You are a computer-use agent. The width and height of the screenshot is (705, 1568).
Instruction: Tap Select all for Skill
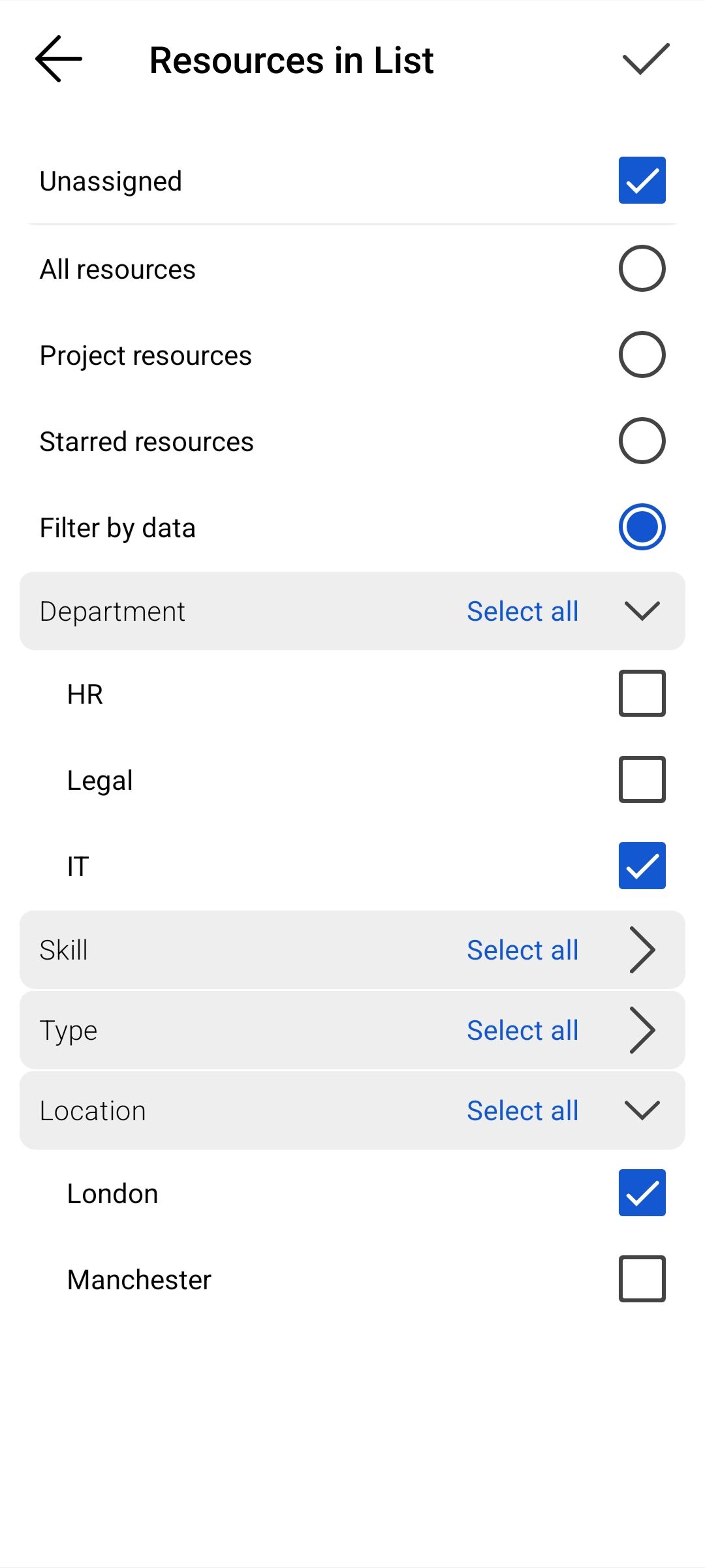coord(522,950)
